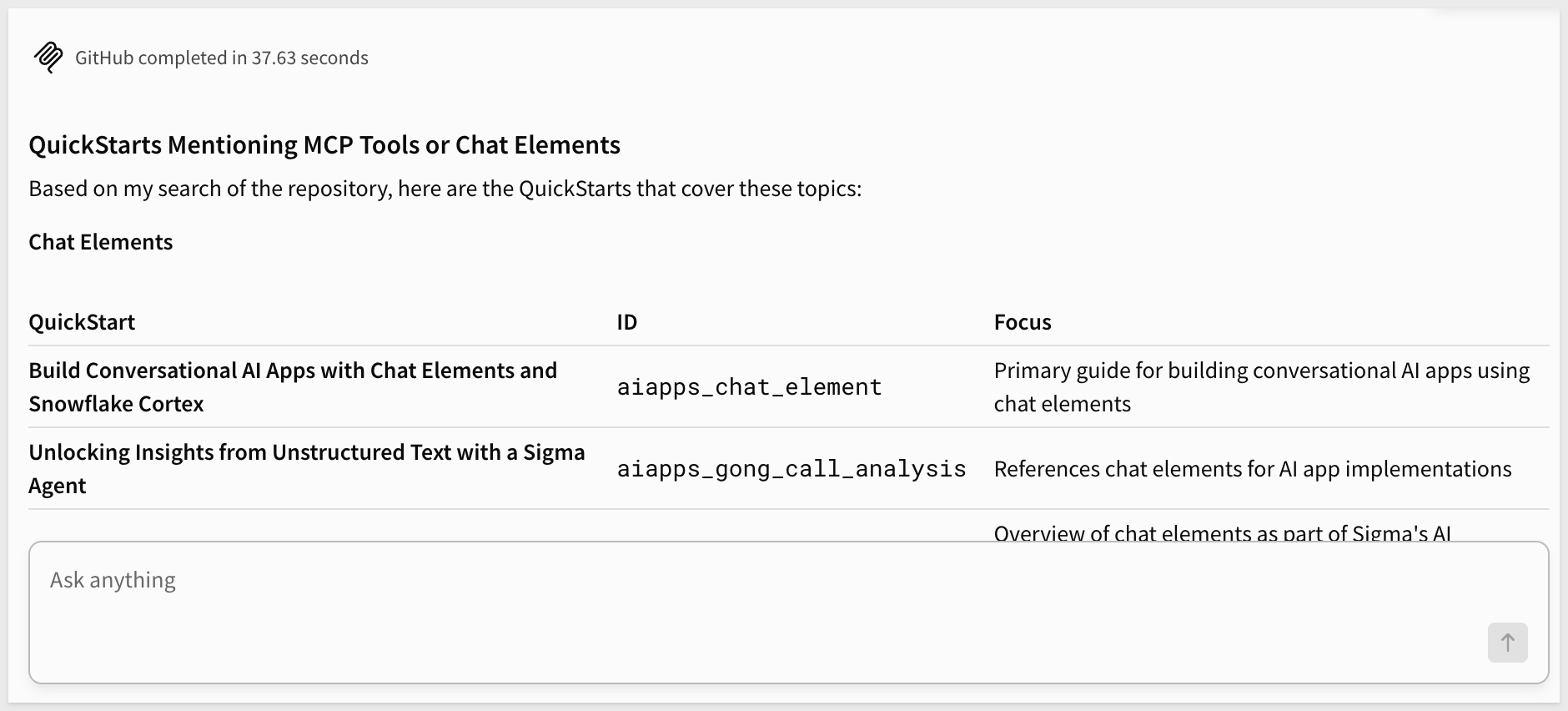This screenshot has width=1568, height=711.
Task: Click the Sigma logo icon beside GitHub status
Action: click(x=48, y=58)
